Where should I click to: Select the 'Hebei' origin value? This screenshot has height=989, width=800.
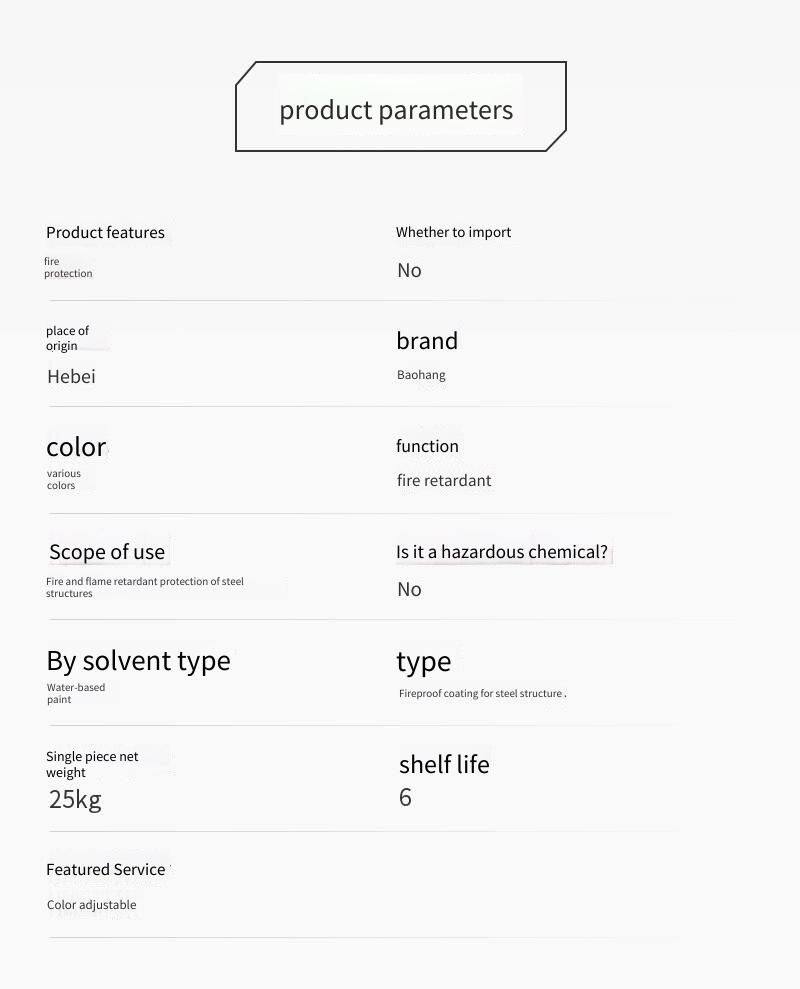(x=71, y=377)
